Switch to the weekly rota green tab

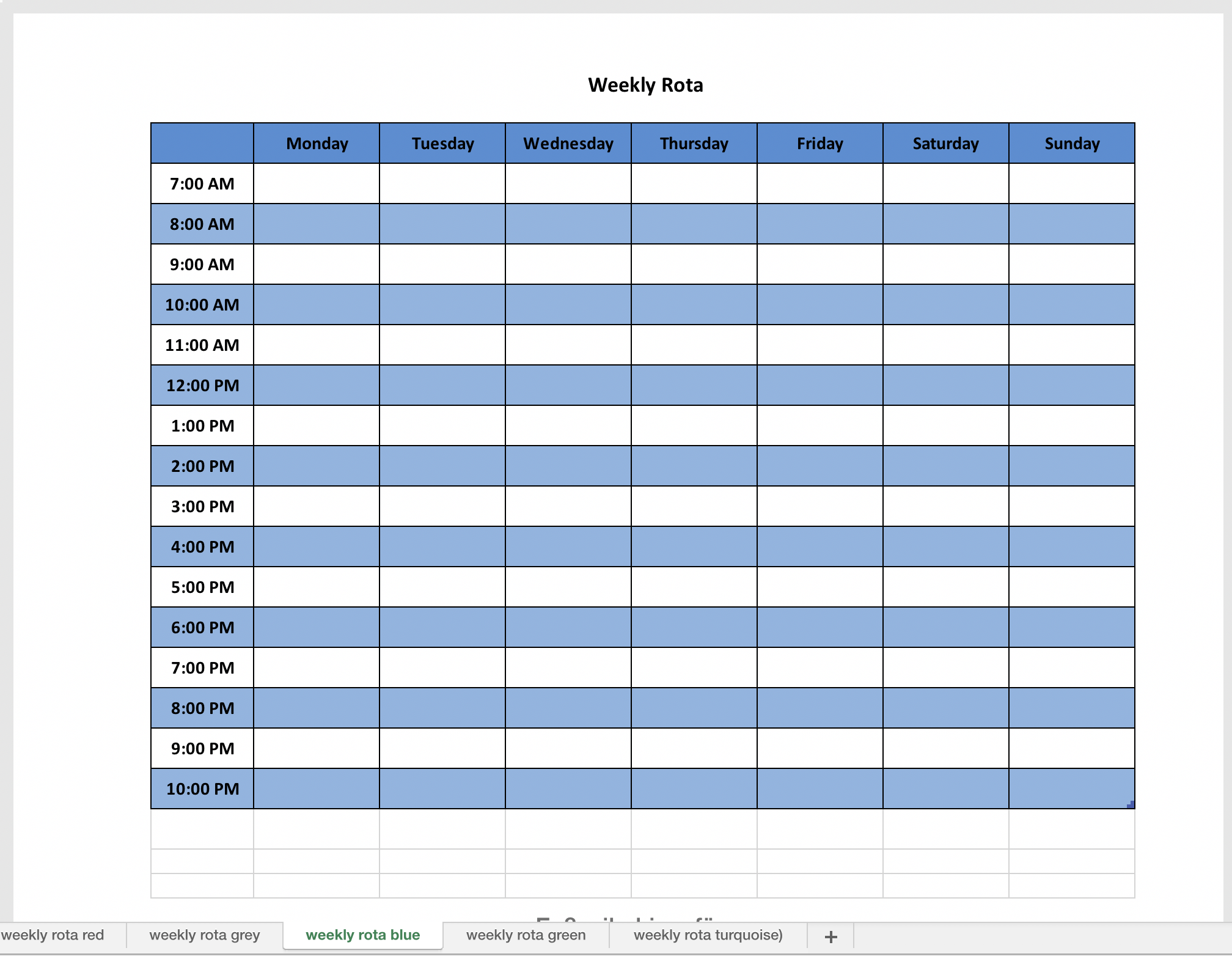click(x=526, y=935)
